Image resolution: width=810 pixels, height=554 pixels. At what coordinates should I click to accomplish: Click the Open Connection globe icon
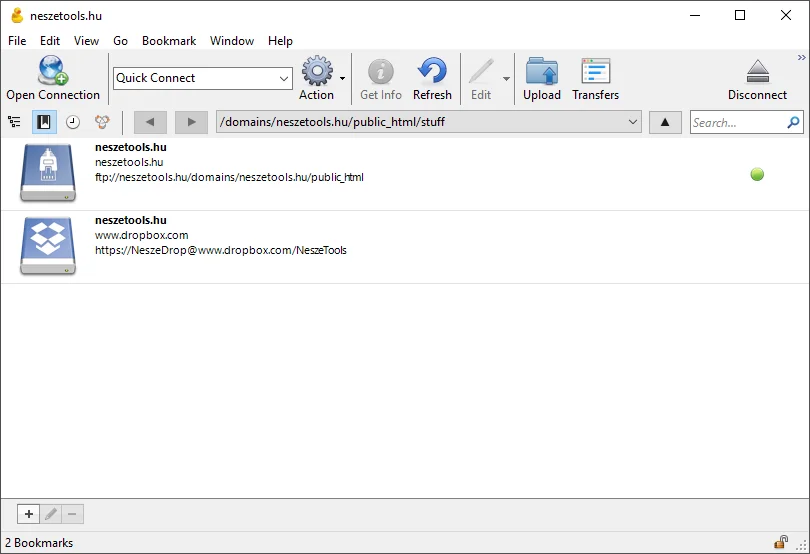coord(53,71)
